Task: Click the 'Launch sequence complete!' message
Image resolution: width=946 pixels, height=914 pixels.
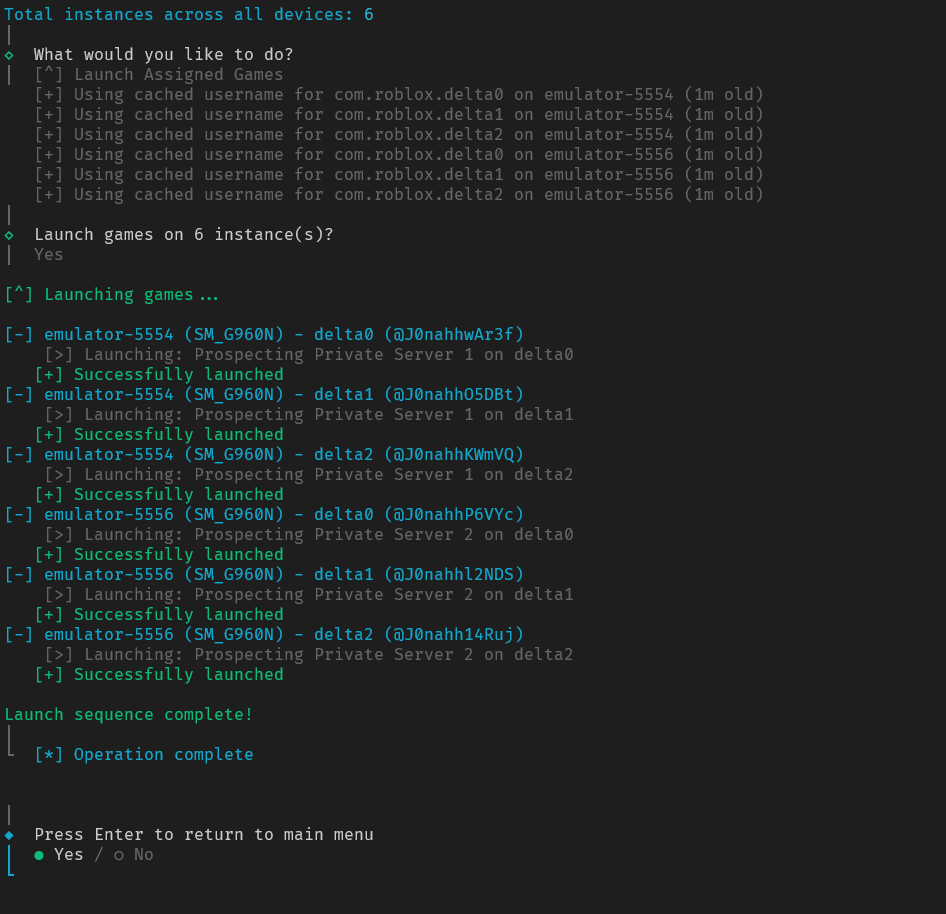Action: (x=129, y=714)
